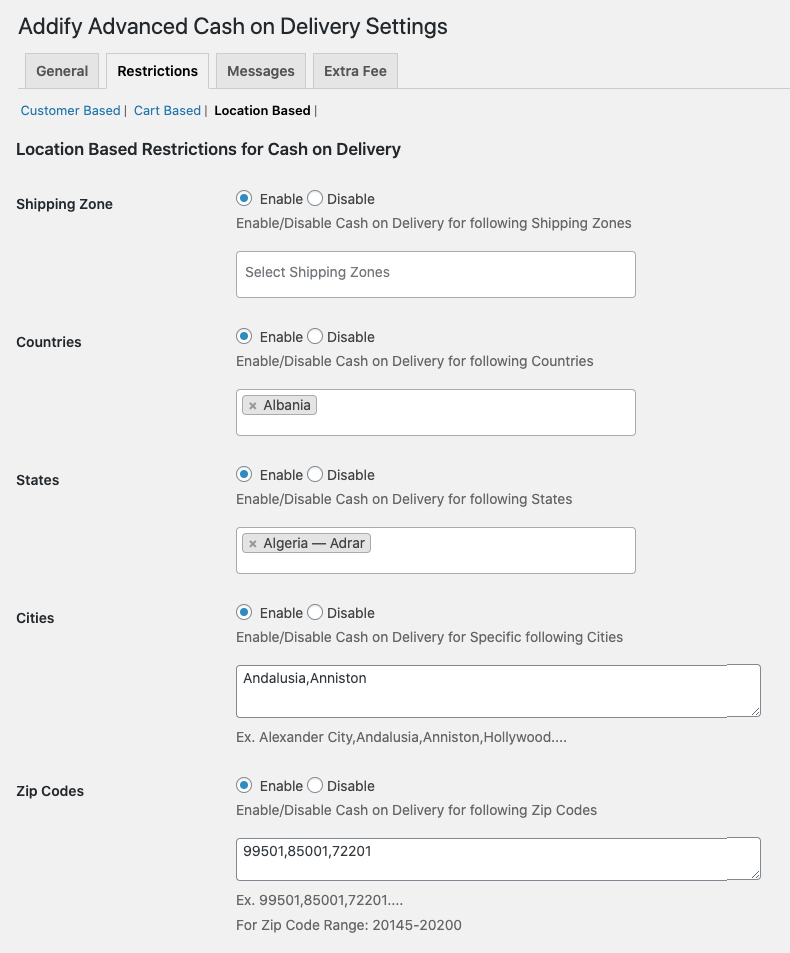This screenshot has width=790, height=953.
Task: Remove the Algeria — Adrar state tag
Action: pos(252,543)
